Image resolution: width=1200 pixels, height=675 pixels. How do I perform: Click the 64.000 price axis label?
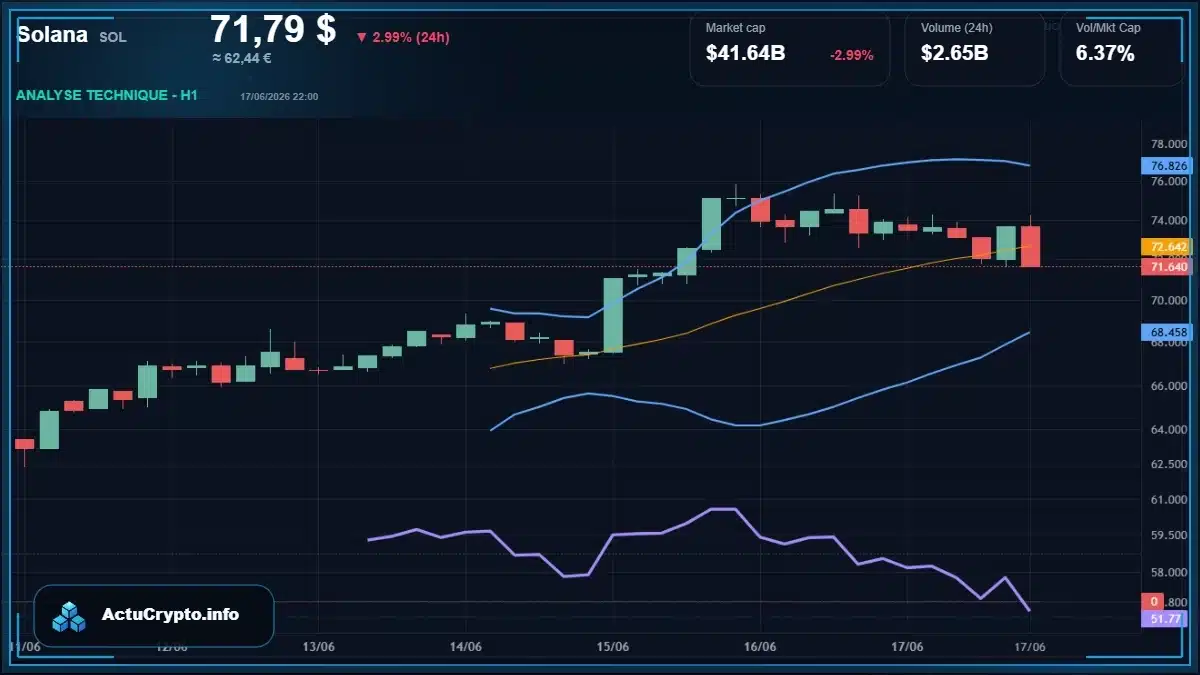coord(1169,430)
